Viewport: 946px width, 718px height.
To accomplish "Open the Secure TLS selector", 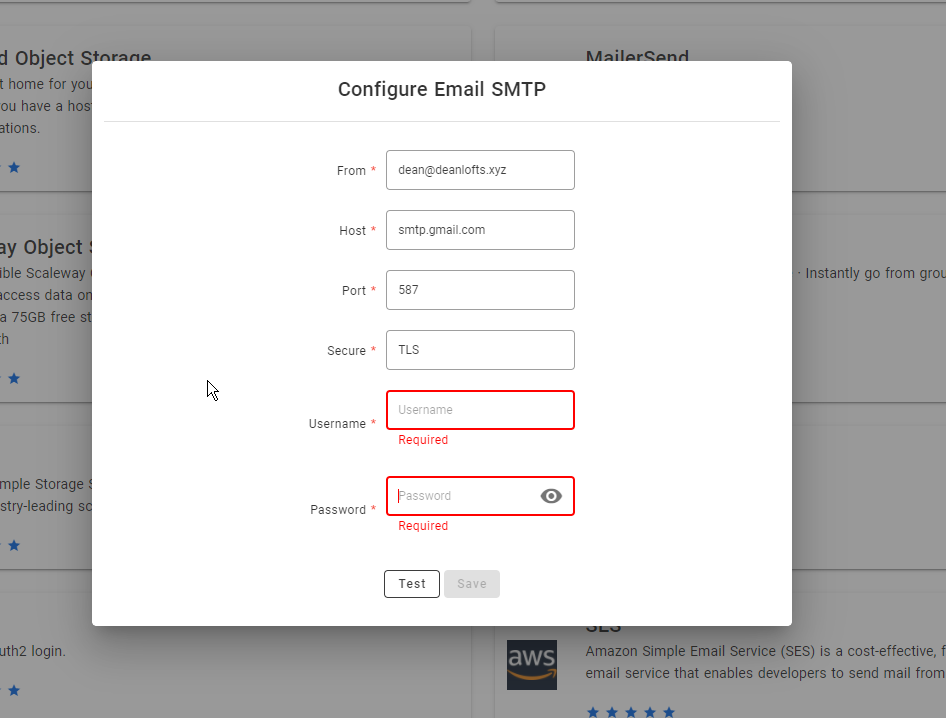I will pyautogui.click(x=480, y=350).
